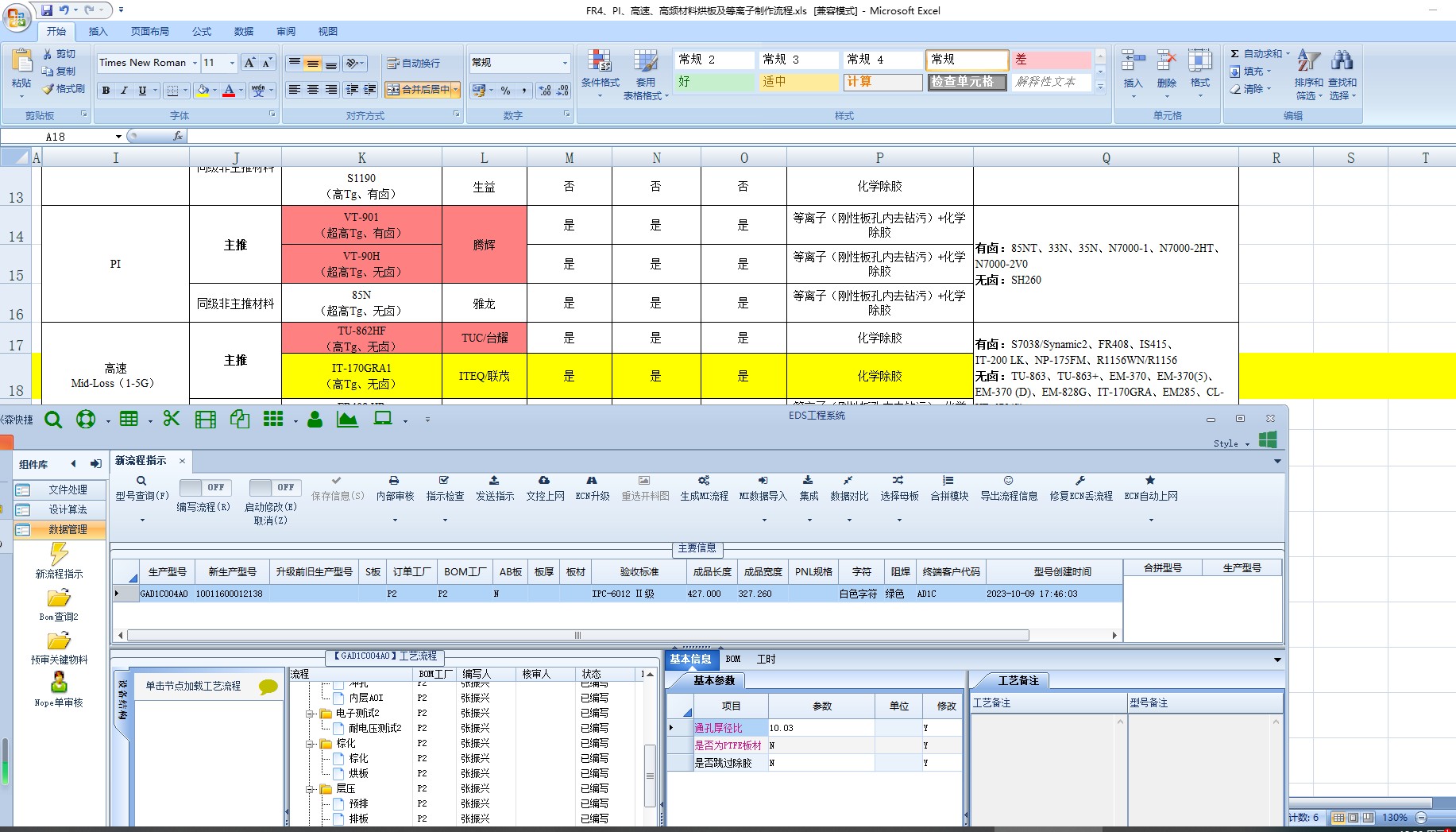Open the Name Box A18 dropdown arrow
This screenshot has width=1456, height=832.
click(x=118, y=137)
